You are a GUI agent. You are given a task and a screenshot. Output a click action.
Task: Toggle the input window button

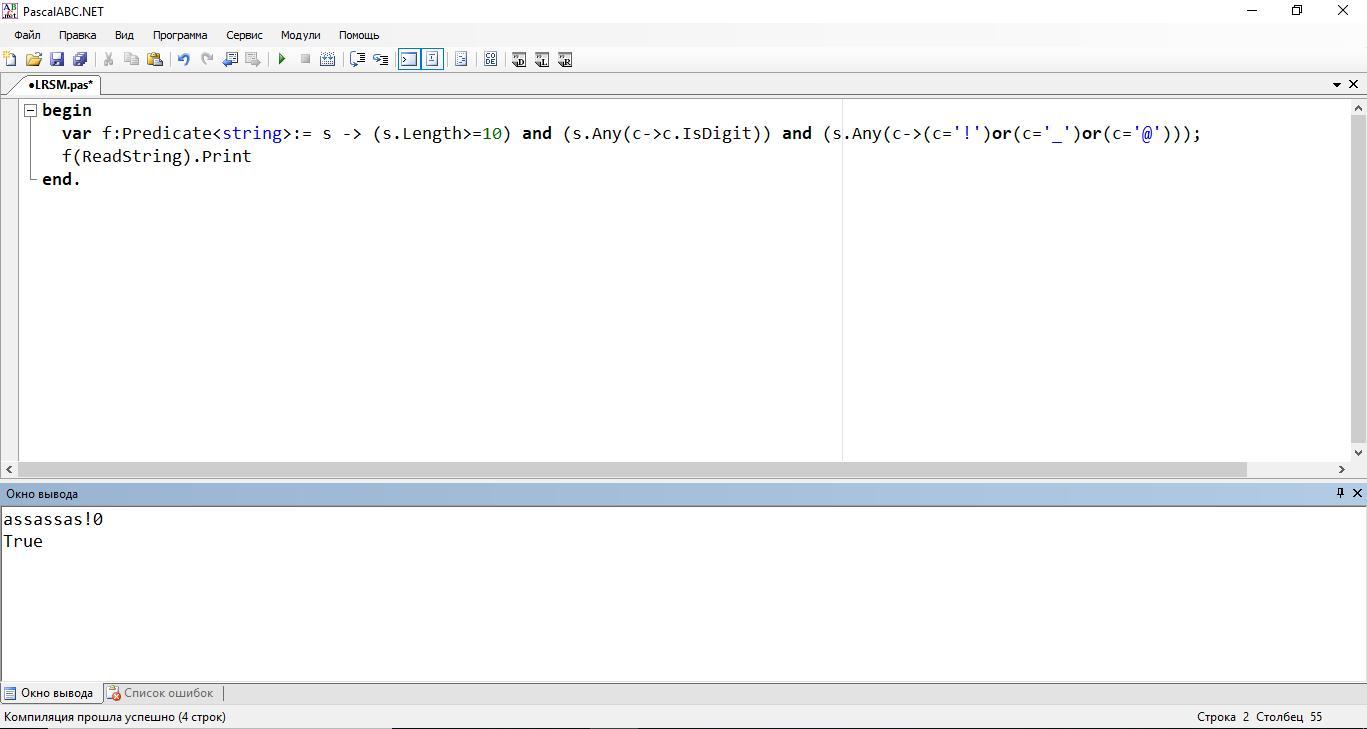coord(432,60)
